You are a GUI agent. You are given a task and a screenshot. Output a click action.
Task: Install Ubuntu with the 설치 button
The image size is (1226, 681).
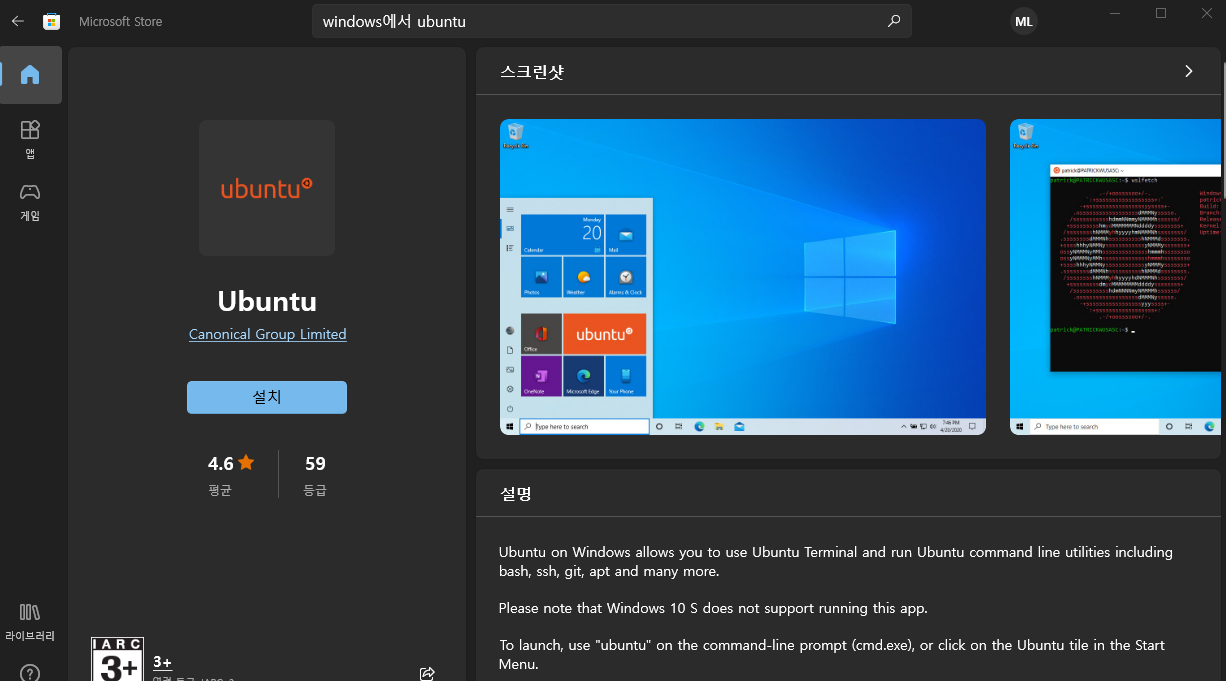pos(267,397)
